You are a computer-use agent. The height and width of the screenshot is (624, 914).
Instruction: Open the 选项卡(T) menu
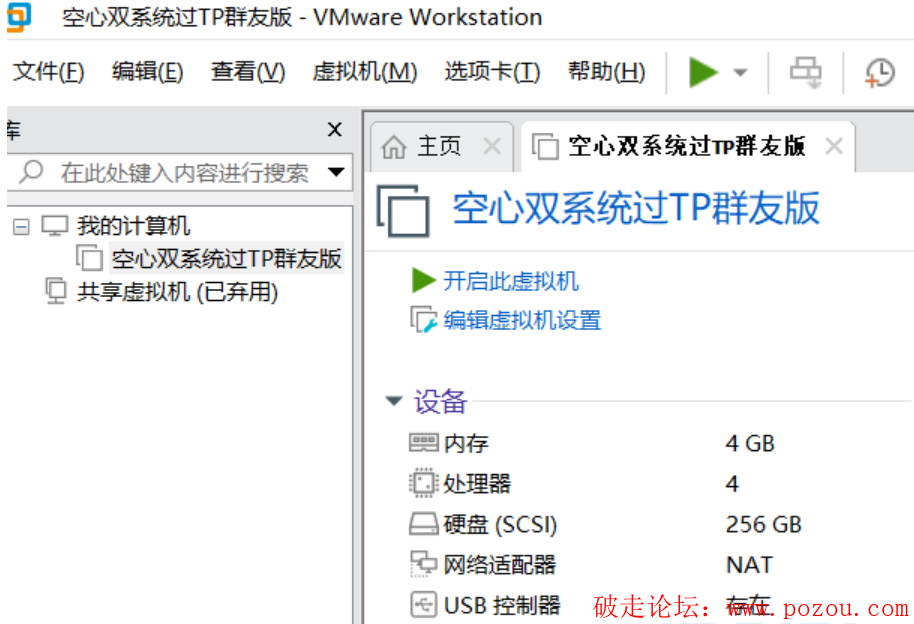493,72
